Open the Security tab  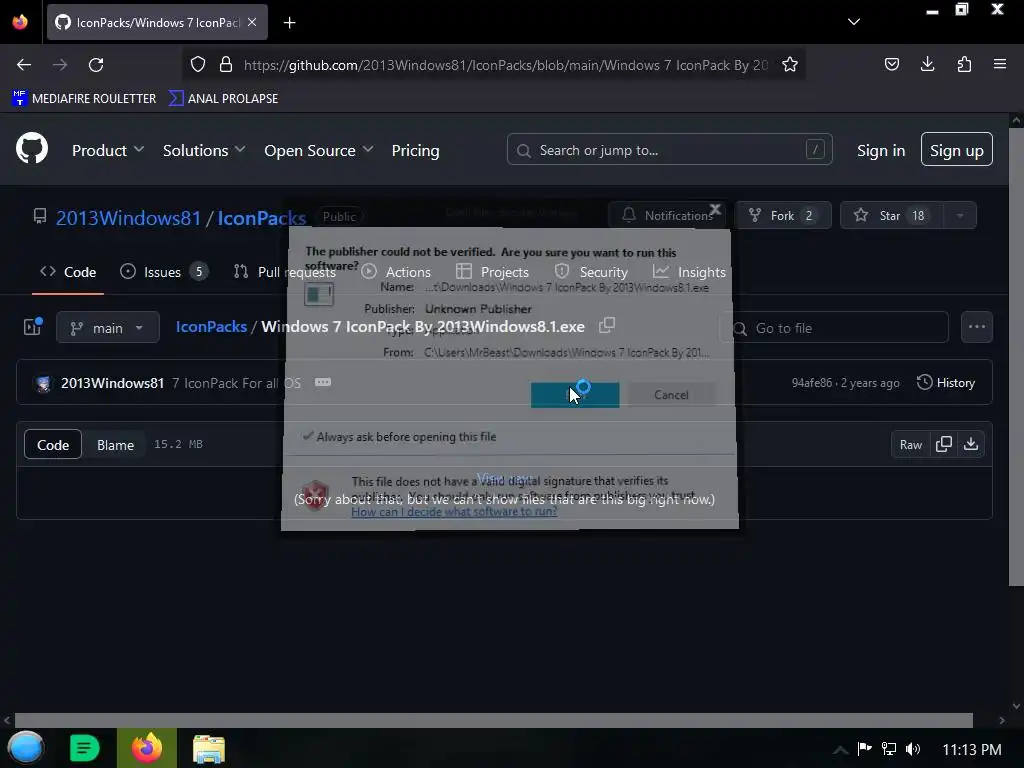(x=591, y=272)
